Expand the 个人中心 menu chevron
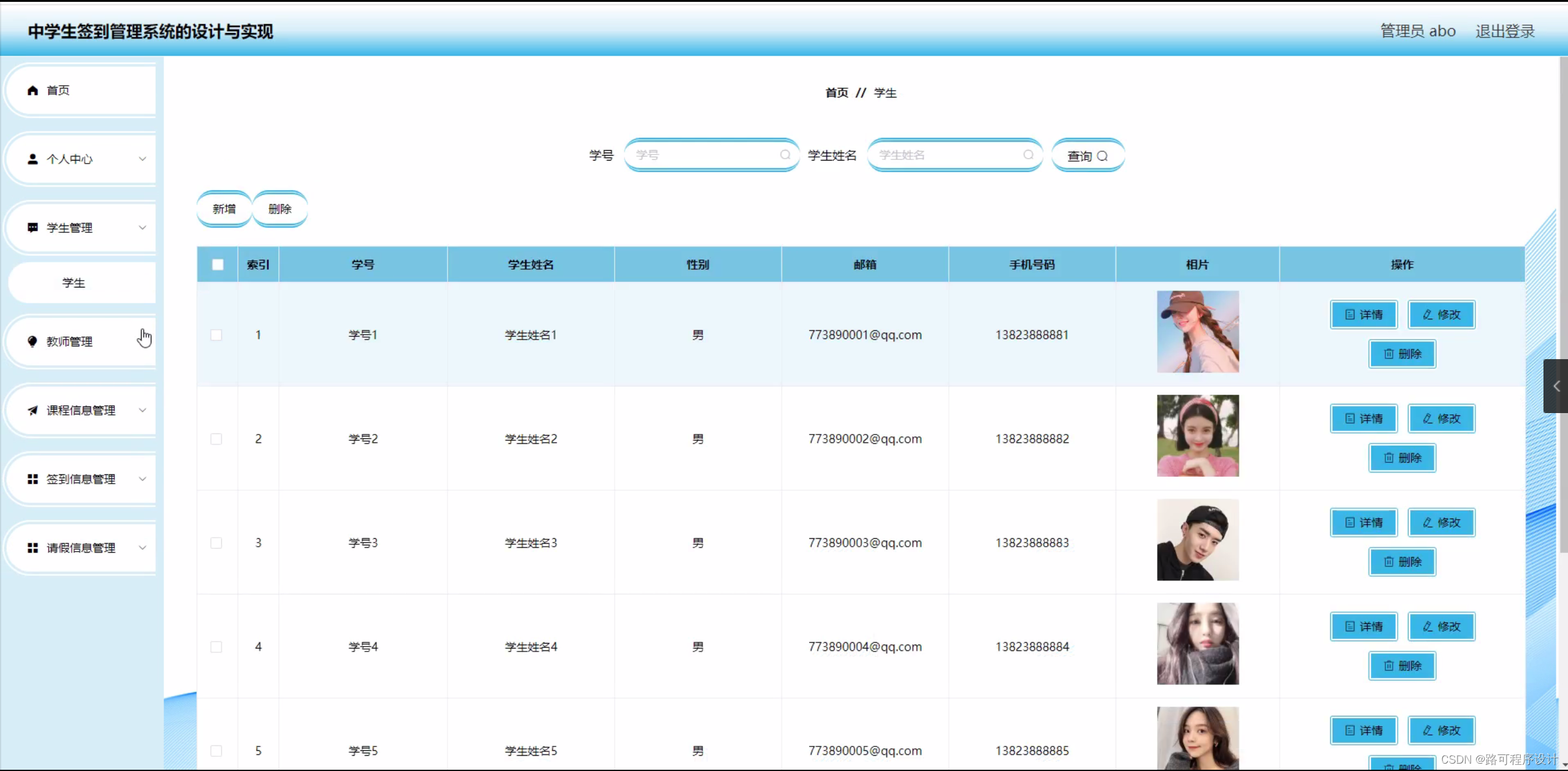 (142, 159)
